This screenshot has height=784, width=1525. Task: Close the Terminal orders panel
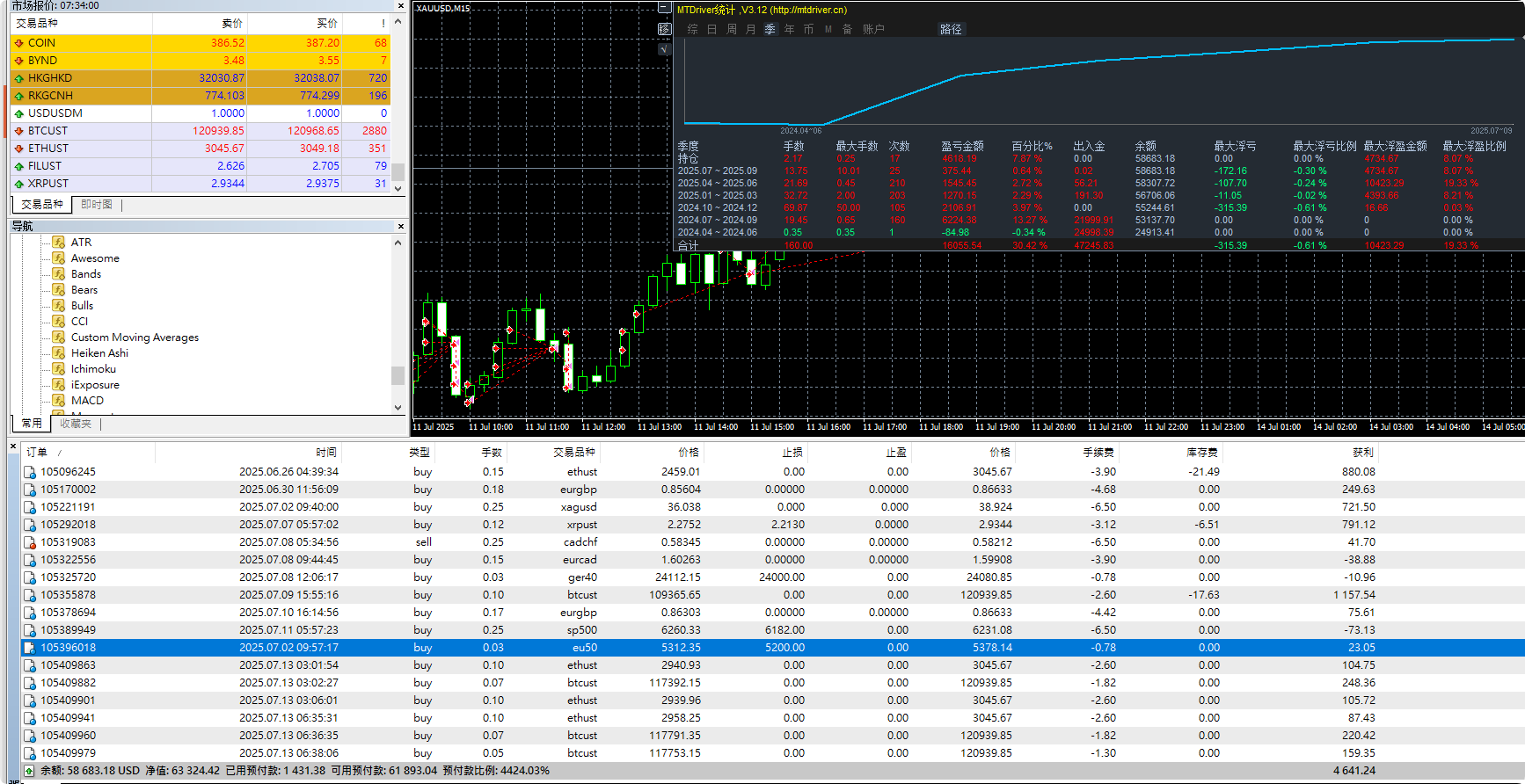point(13,446)
